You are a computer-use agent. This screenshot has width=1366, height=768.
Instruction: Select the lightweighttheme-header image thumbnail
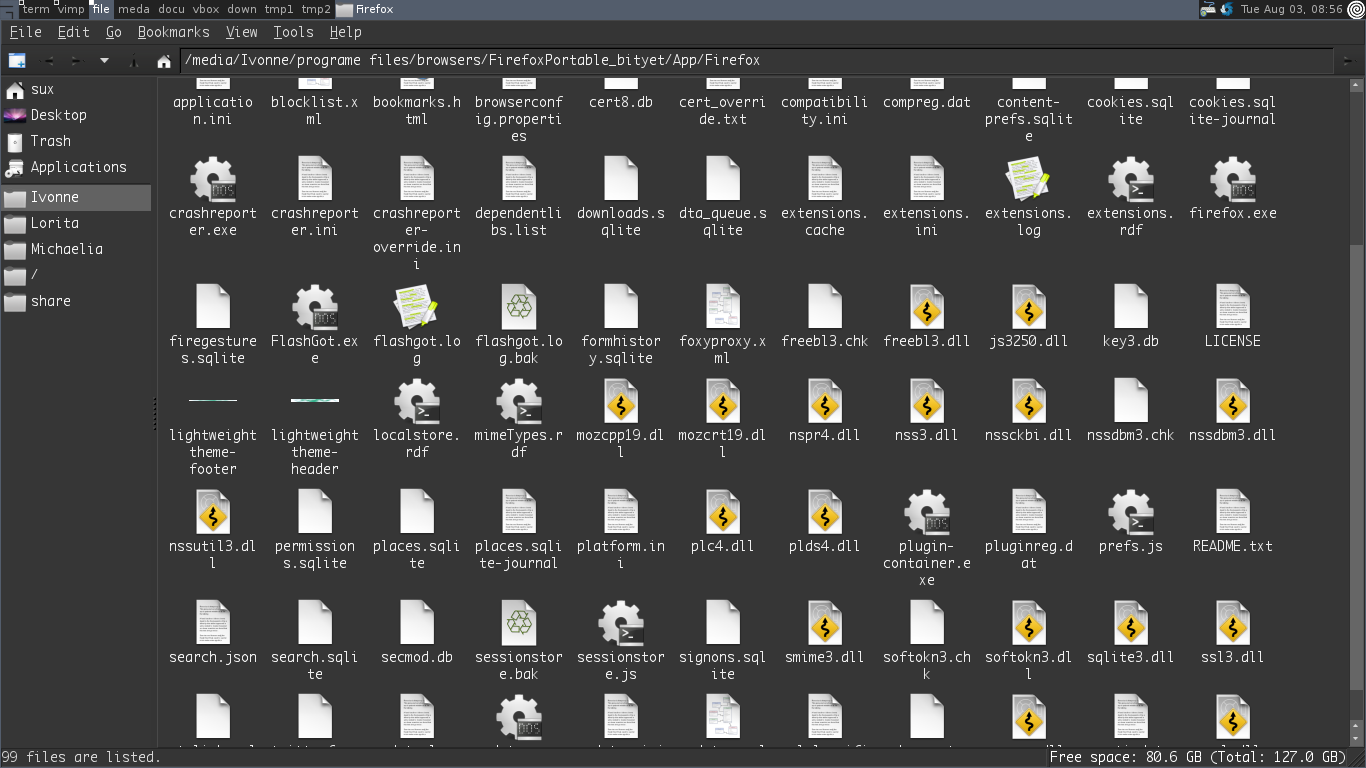click(315, 400)
